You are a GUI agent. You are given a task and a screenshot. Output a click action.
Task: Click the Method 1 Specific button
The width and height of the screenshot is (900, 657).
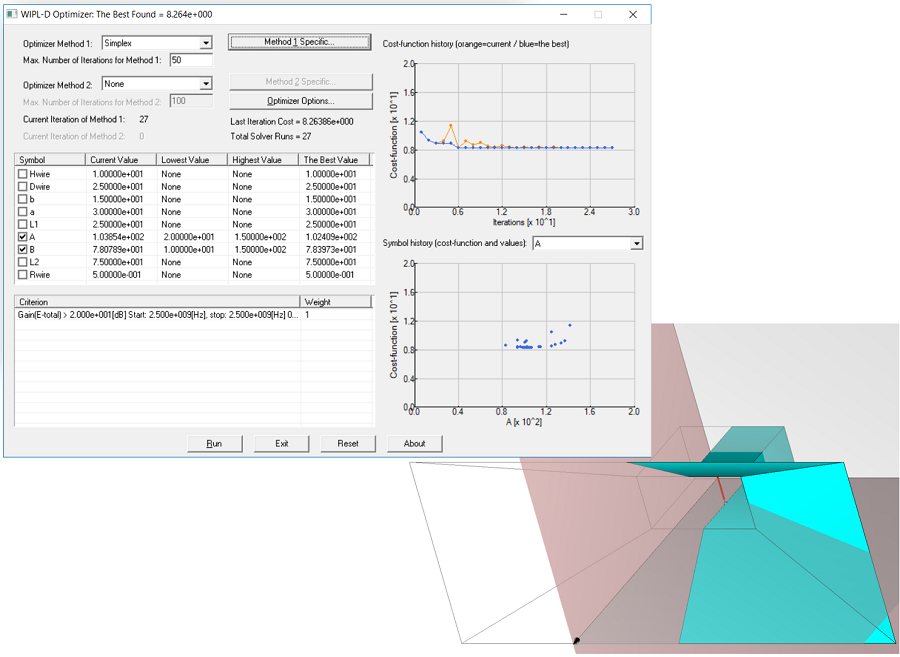300,42
